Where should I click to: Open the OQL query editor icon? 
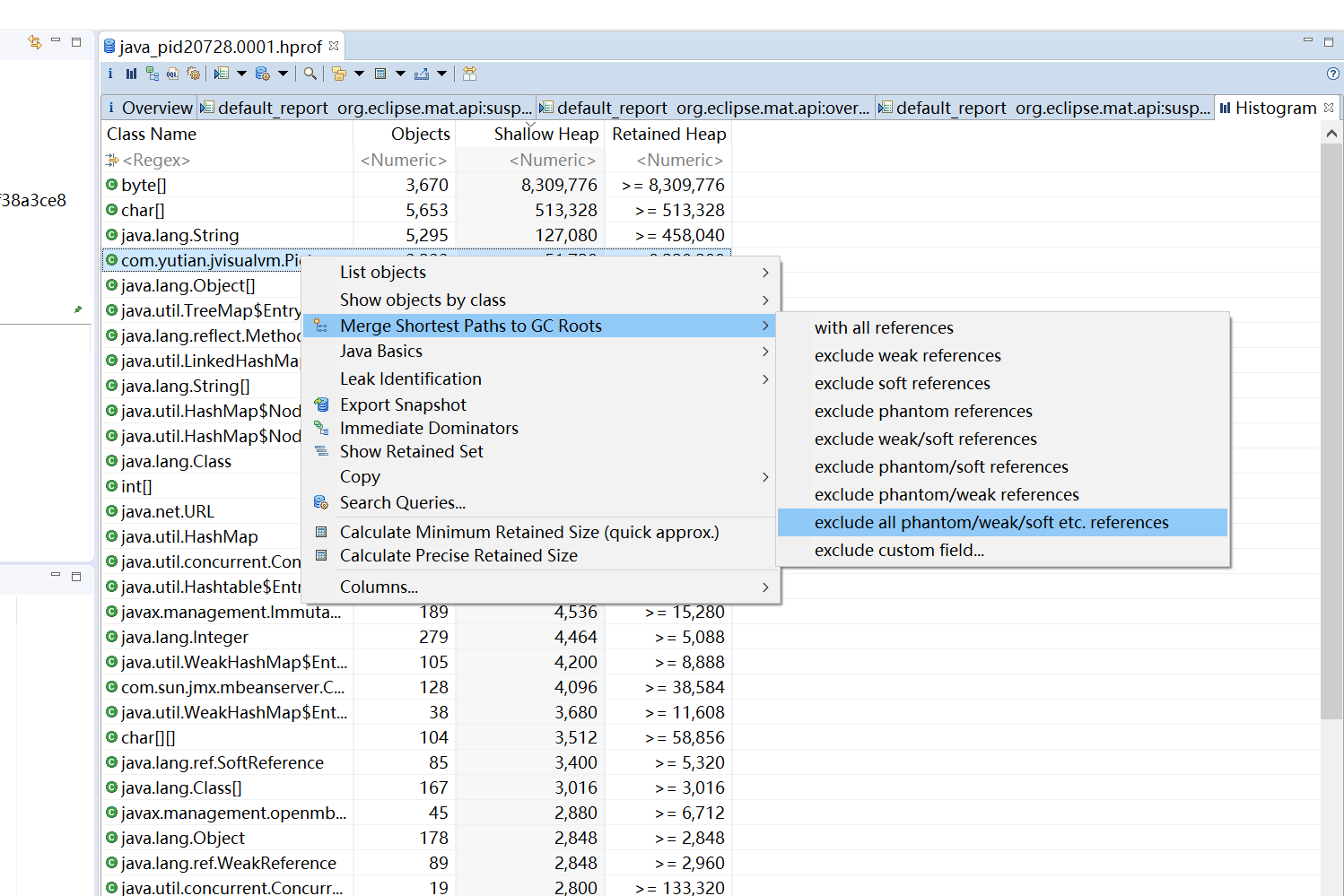point(172,74)
